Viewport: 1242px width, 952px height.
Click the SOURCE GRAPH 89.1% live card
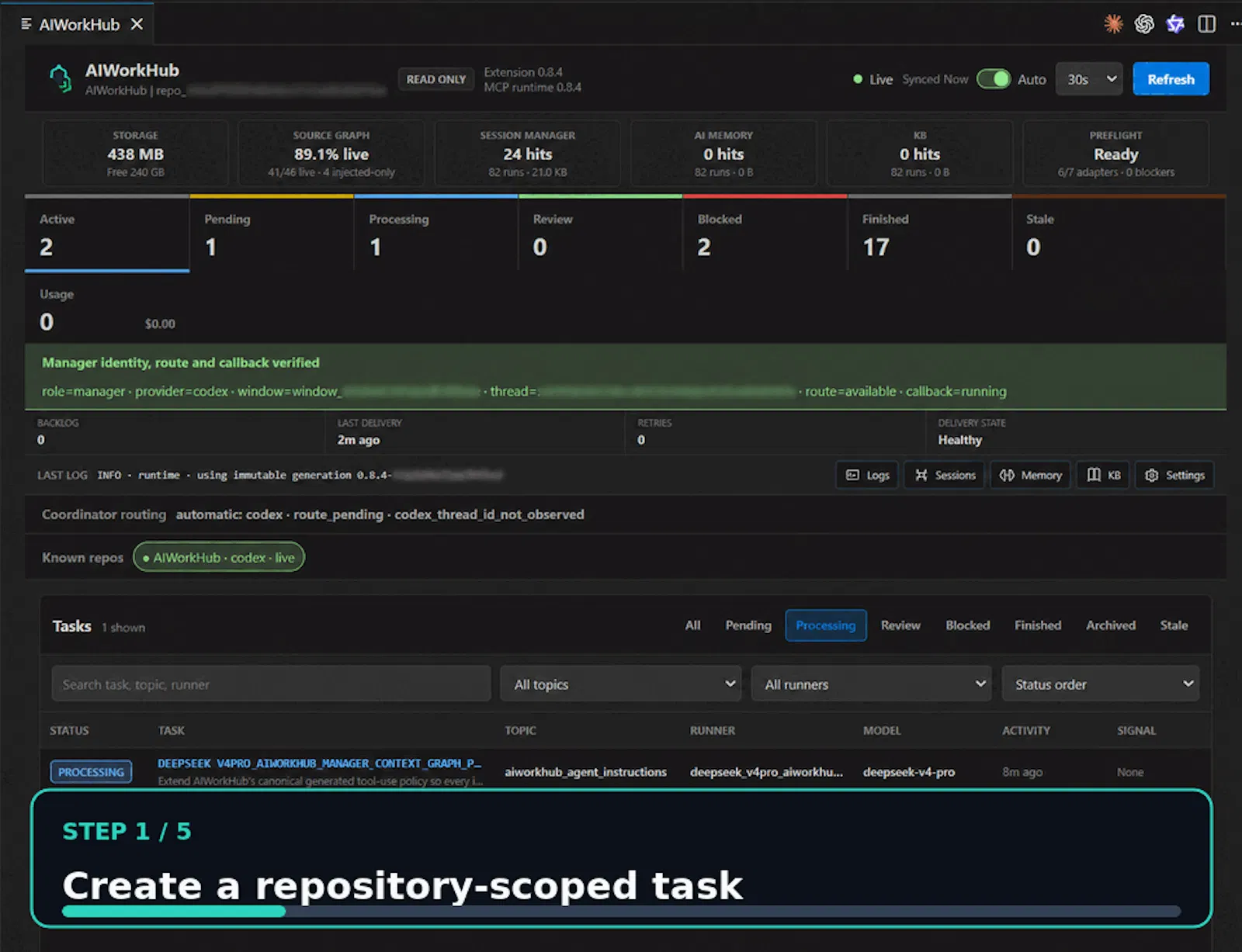pos(331,154)
